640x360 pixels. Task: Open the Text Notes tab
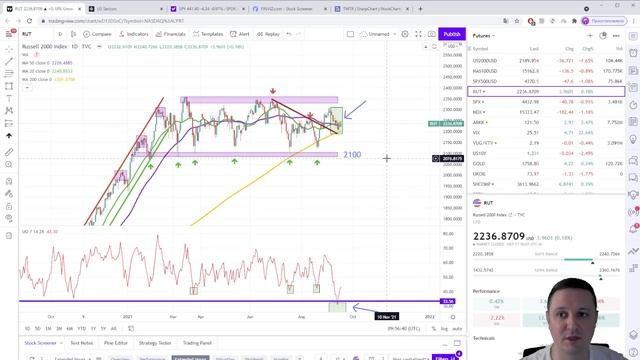click(x=82, y=343)
